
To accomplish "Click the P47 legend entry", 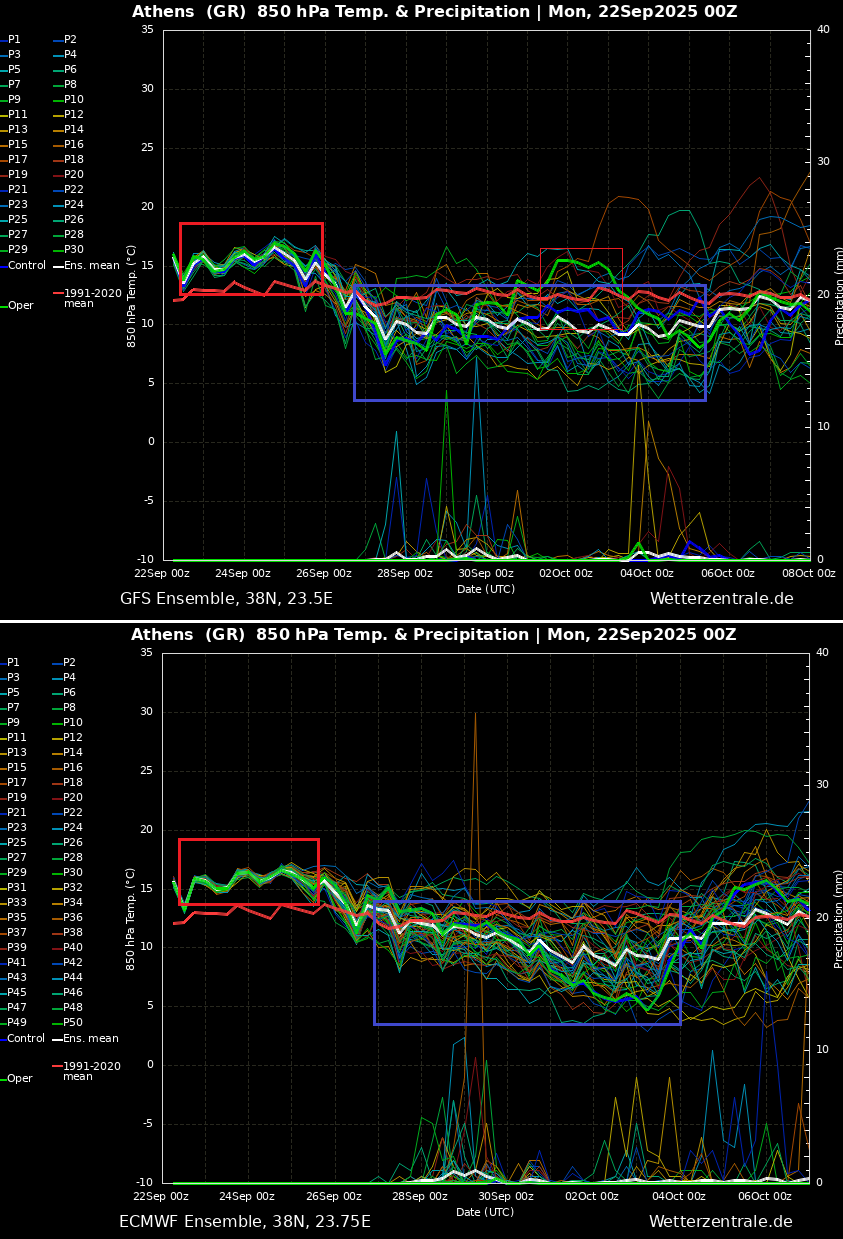I will click(x=18, y=1008).
